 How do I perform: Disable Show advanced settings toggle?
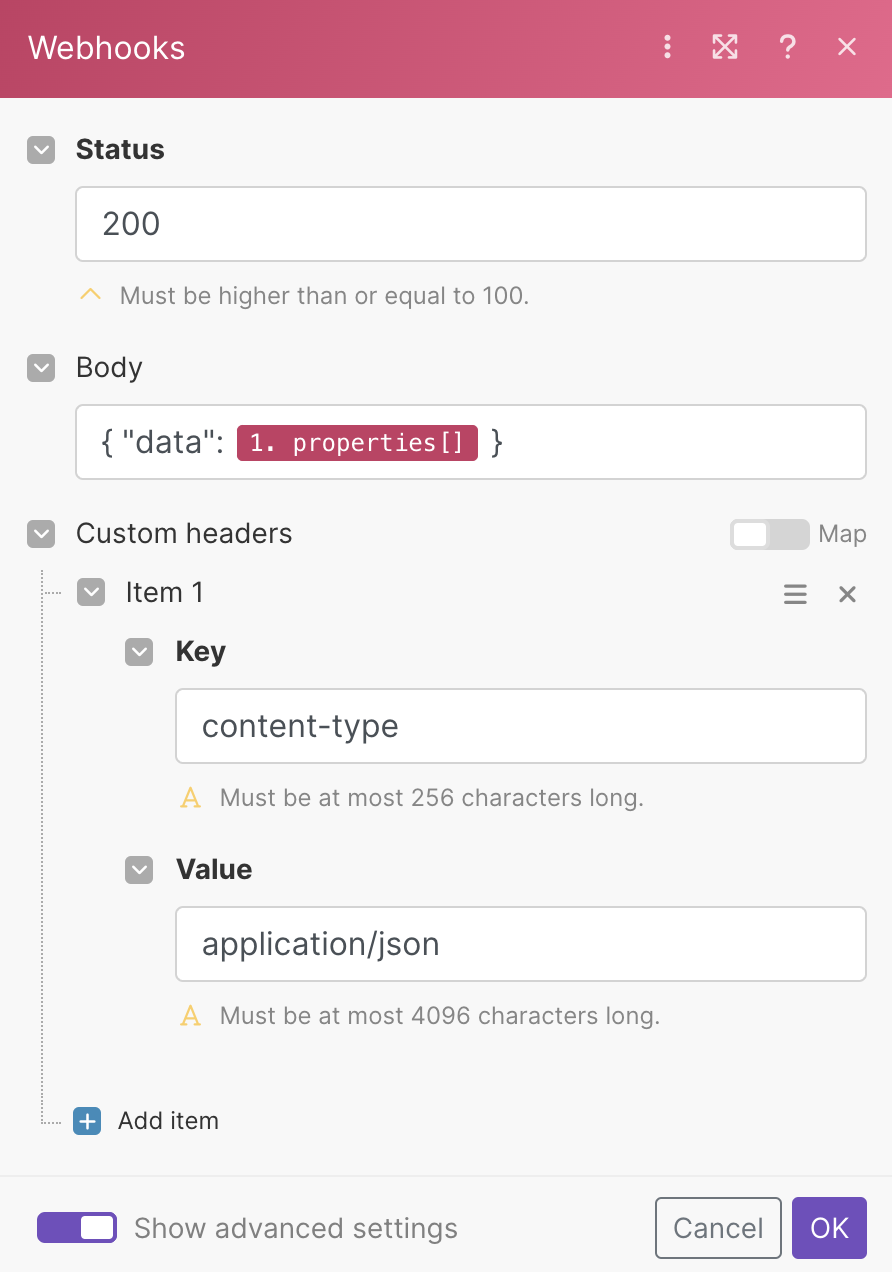[x=77, y=1227]
